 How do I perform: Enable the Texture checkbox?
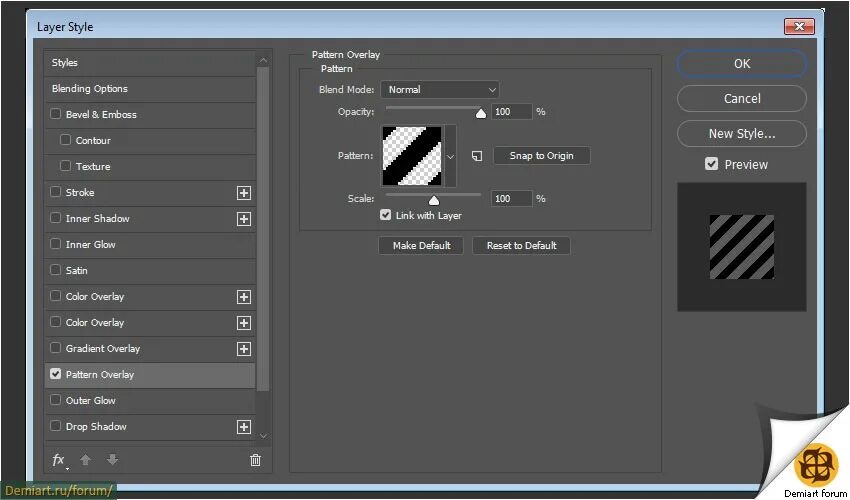[66, 166]
